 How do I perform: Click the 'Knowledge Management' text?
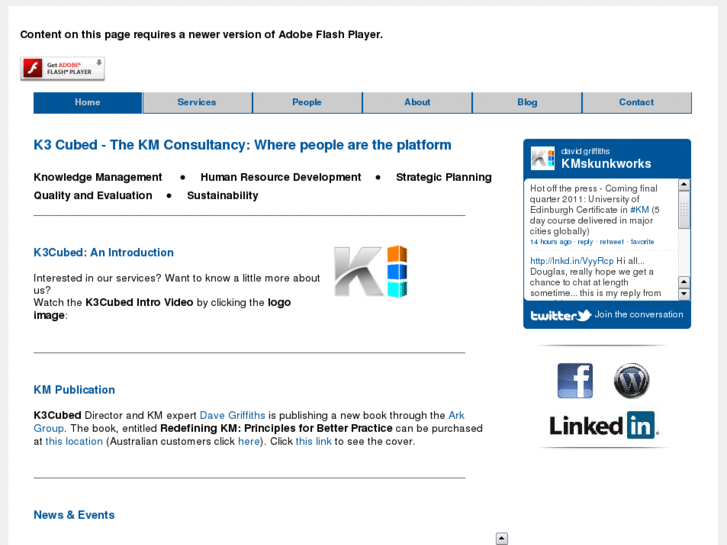[98, 177]
